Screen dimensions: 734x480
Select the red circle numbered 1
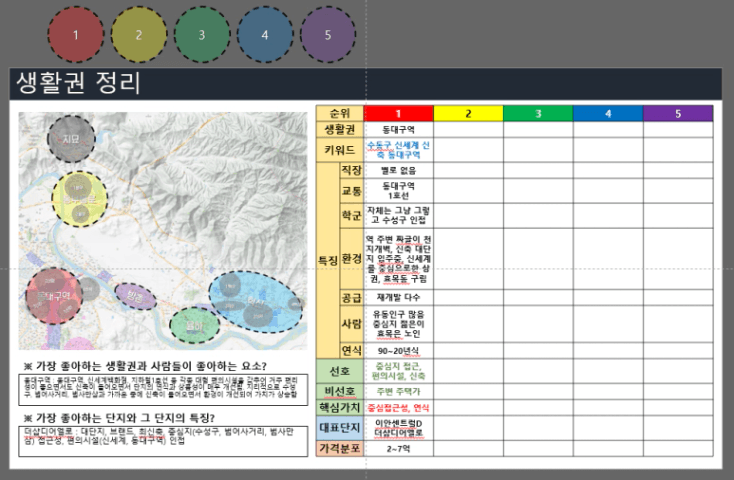click(76, 35)
